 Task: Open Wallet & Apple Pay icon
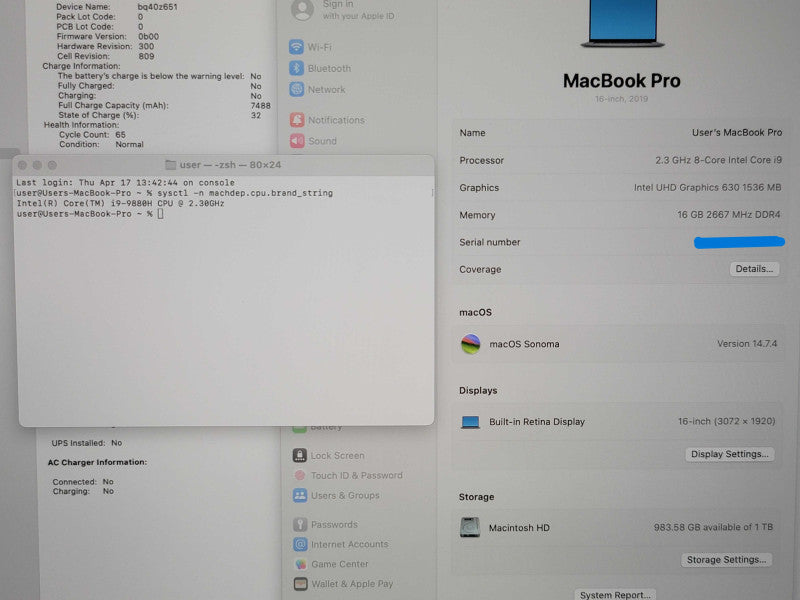pyautogui.click(x=301, y=584)
